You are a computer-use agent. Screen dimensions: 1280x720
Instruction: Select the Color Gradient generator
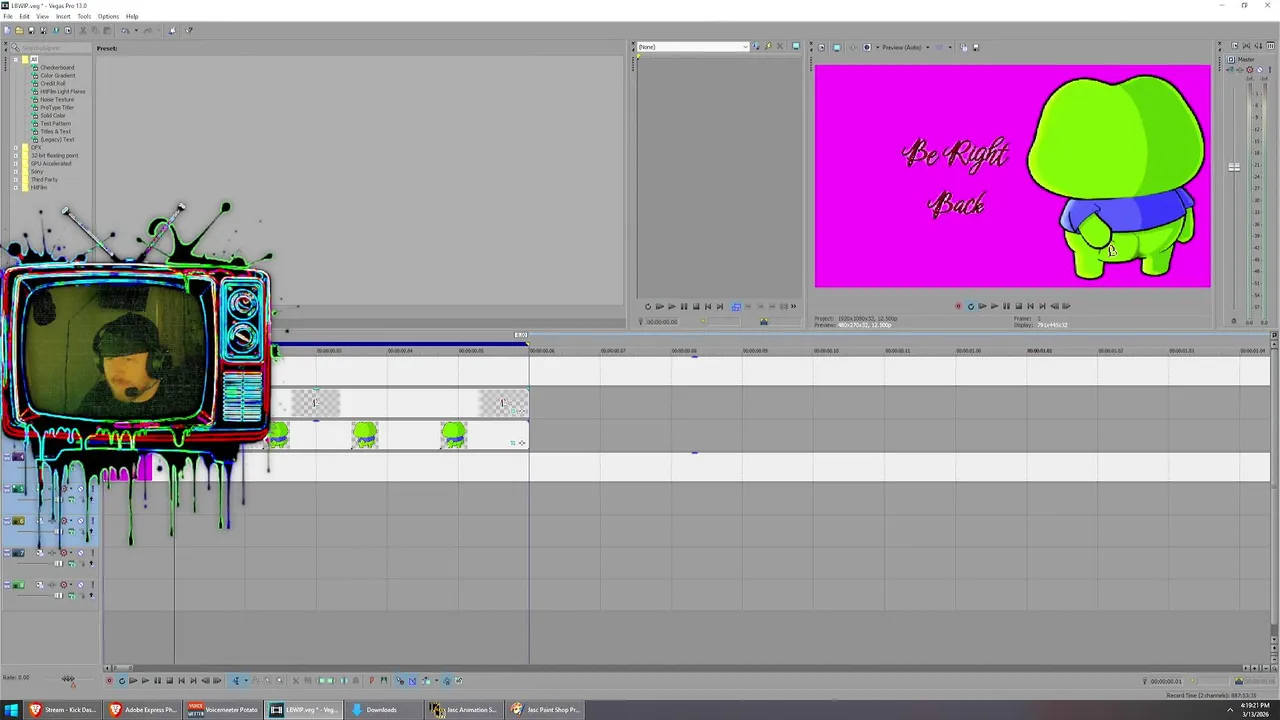(57, 76)
